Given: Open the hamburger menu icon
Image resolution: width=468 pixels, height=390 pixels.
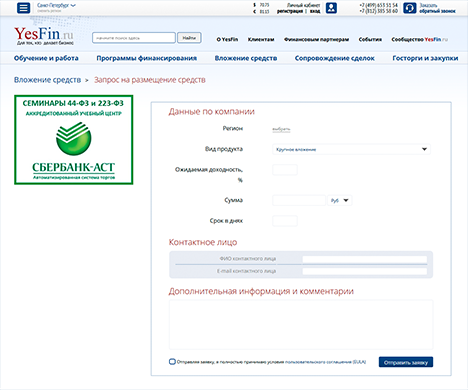Looking at the screenshot, I should point(23,8).
